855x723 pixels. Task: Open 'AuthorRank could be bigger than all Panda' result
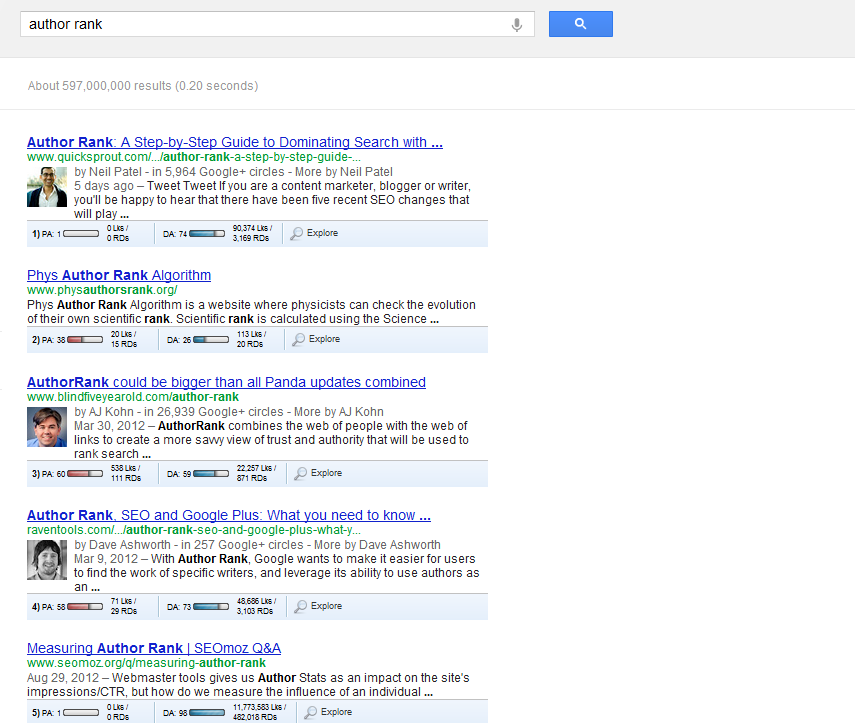tap(226, 382)
